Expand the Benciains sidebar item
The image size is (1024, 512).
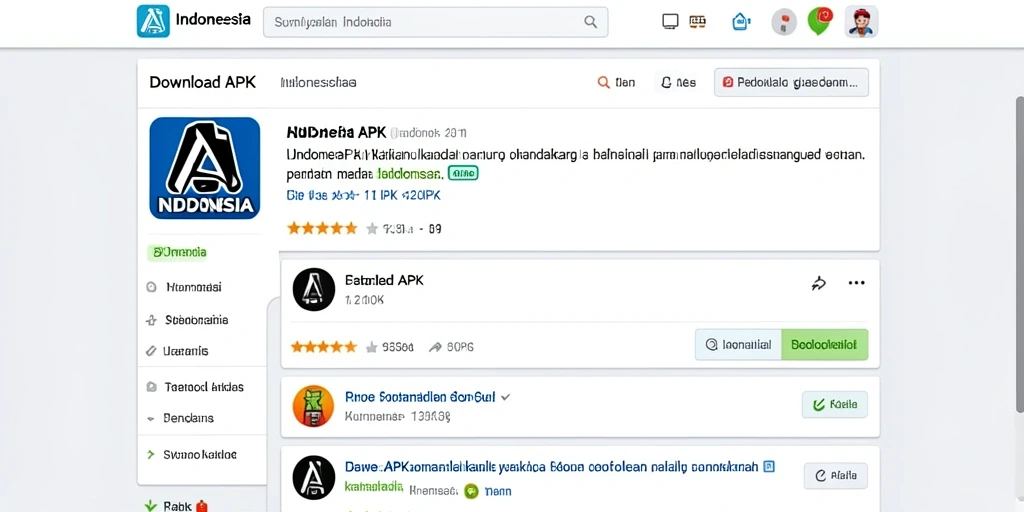click(188, 418)
